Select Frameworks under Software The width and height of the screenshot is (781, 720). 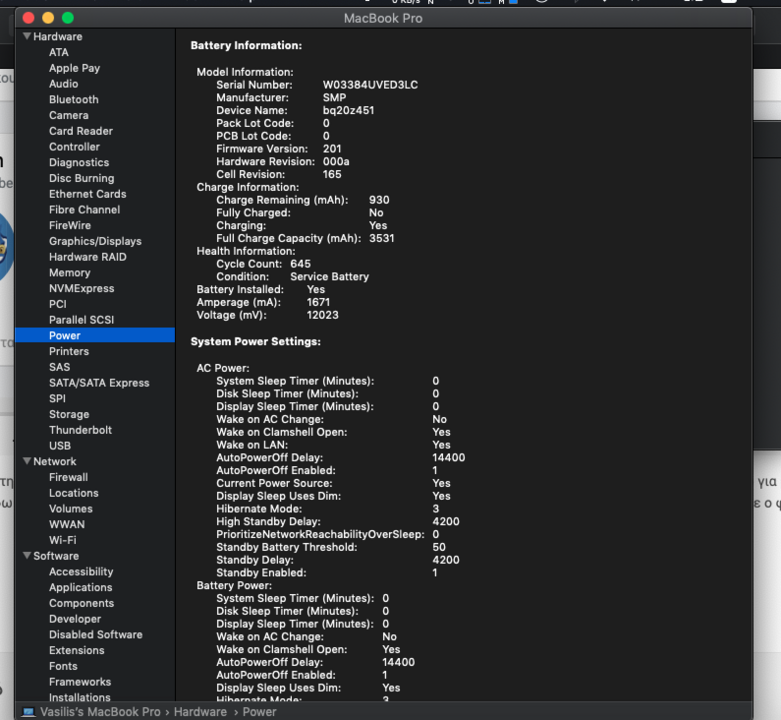80,682
